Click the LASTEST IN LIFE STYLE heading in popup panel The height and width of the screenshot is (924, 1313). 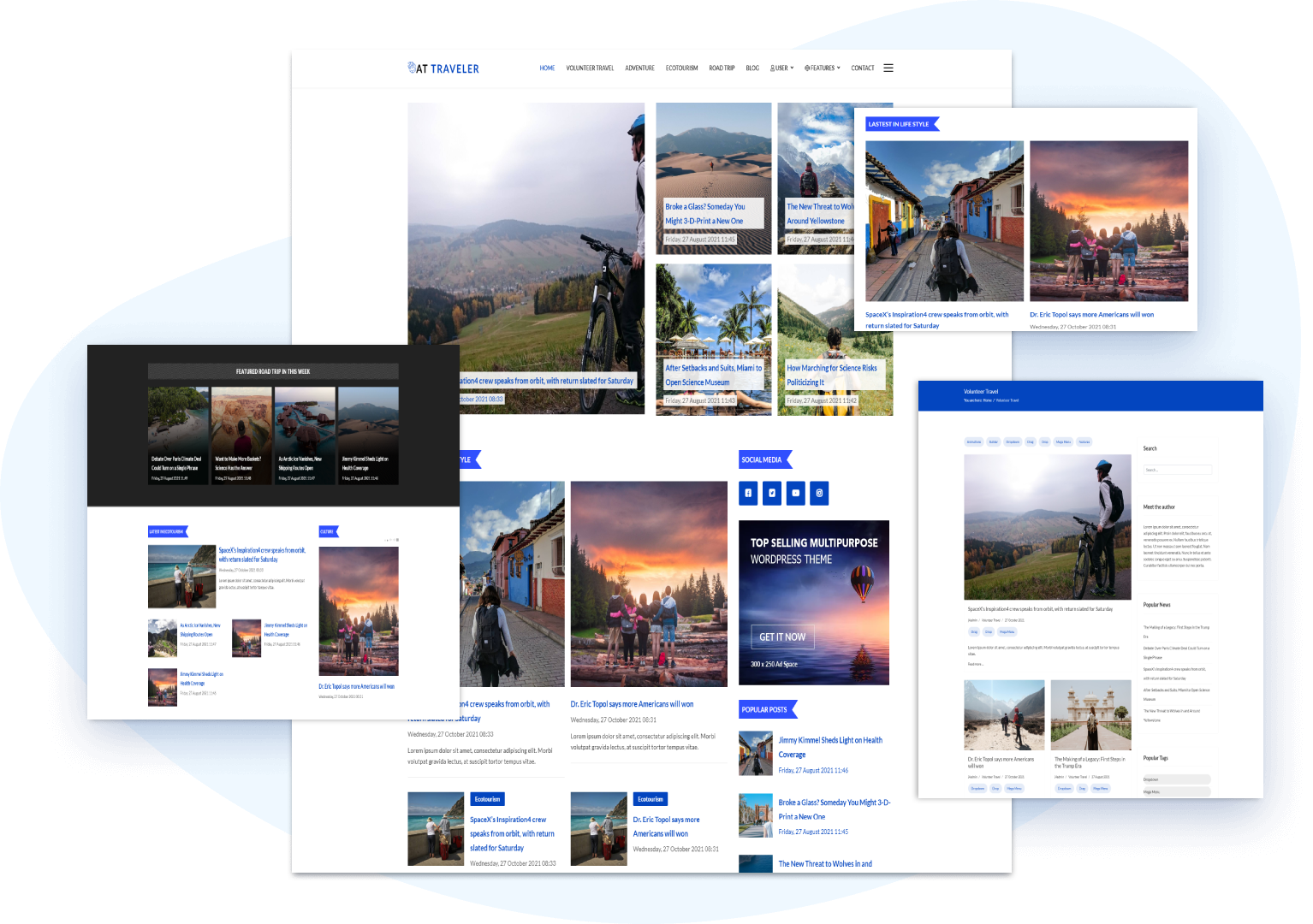click(x=900, y=124)
